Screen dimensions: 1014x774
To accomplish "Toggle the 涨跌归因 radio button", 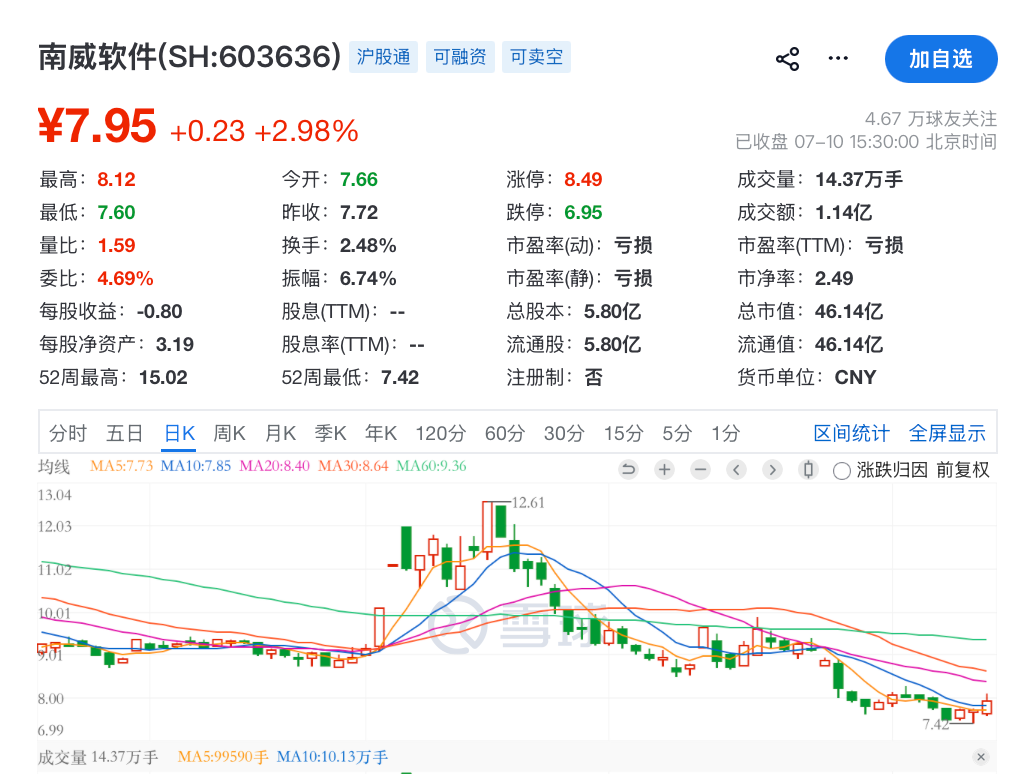I will [841, 471].
